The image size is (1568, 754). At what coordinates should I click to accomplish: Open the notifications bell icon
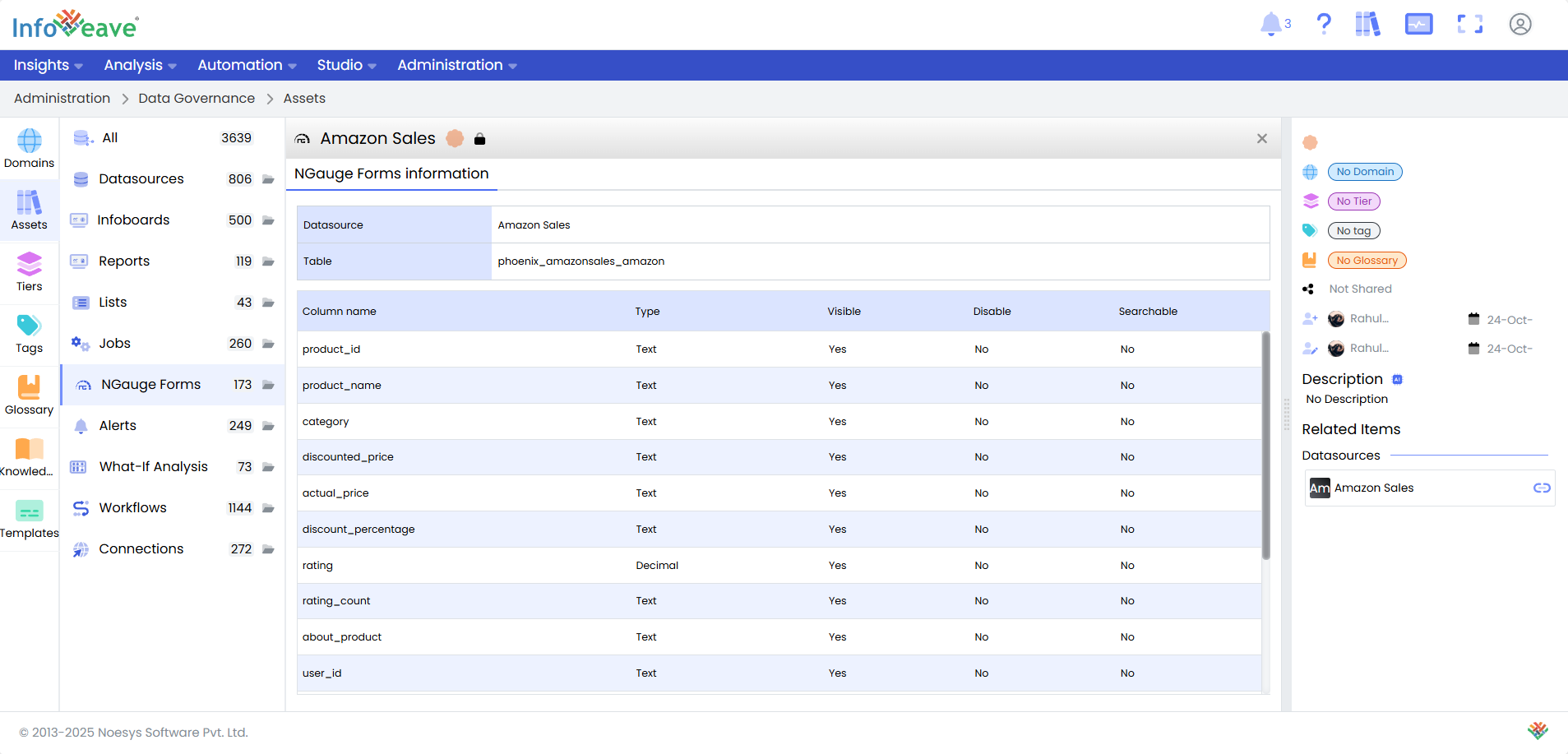[1271, 24]
